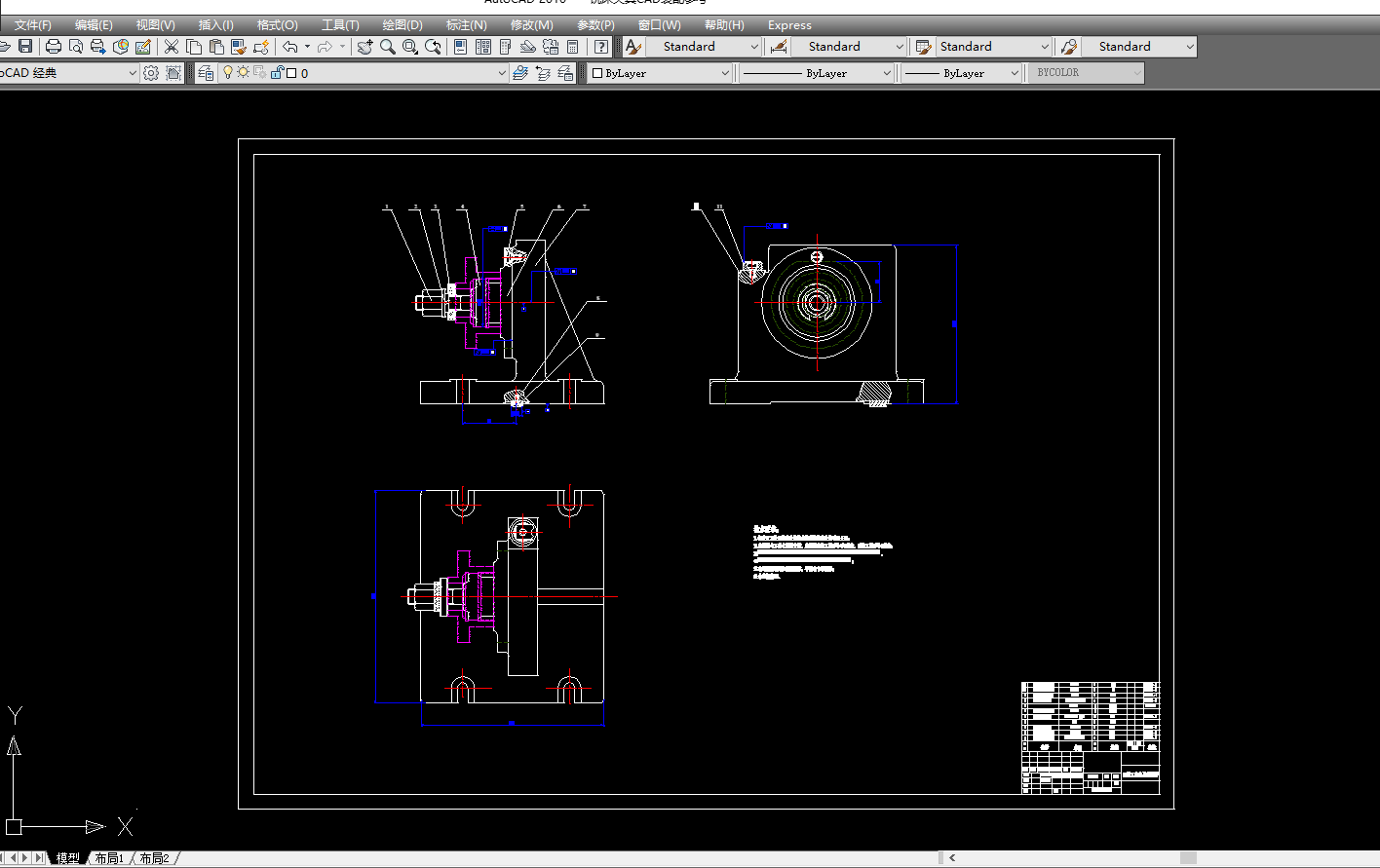Click the Zoom Previous icon
Image resolution: width=1380 pixels, height=868 pixels.
pyautogui.click(x=433, y=46)
